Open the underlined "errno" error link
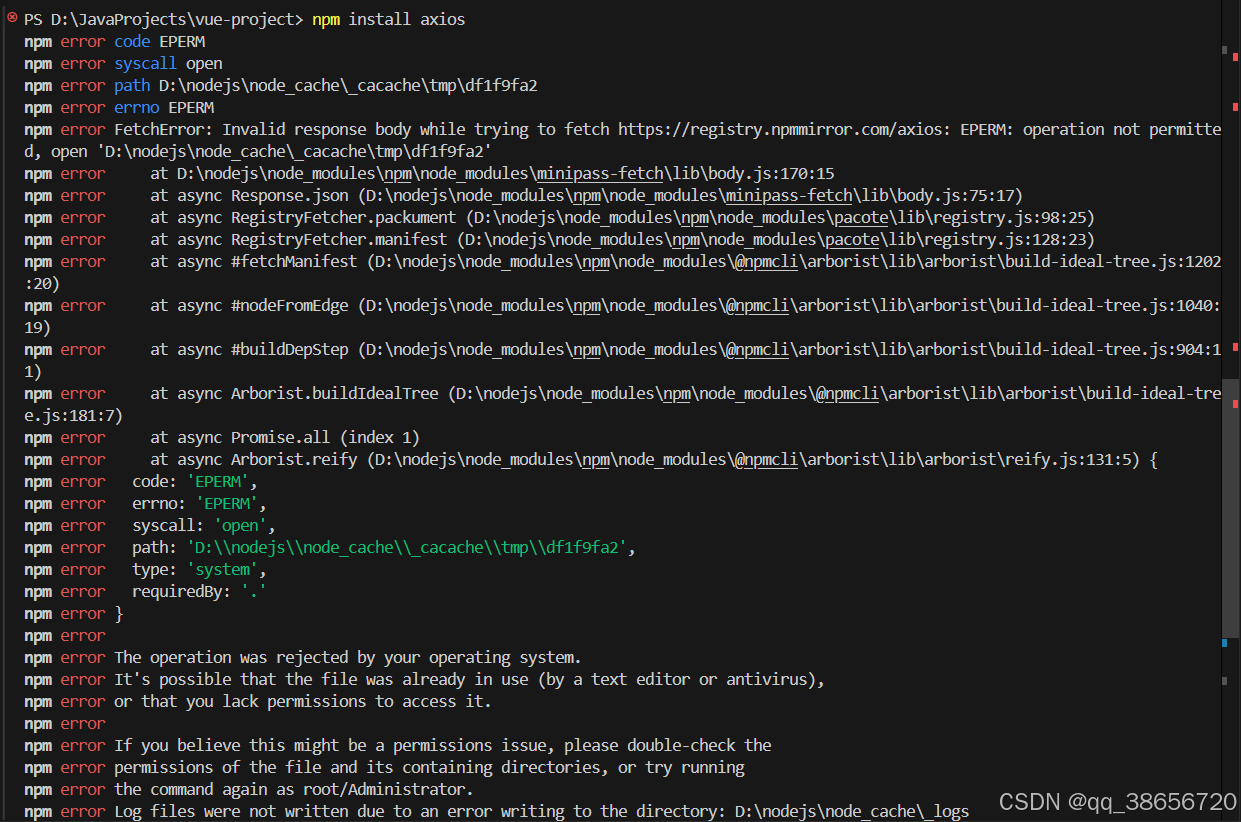The width and height of the screenshot is (1241, 822). click(136, 107)
